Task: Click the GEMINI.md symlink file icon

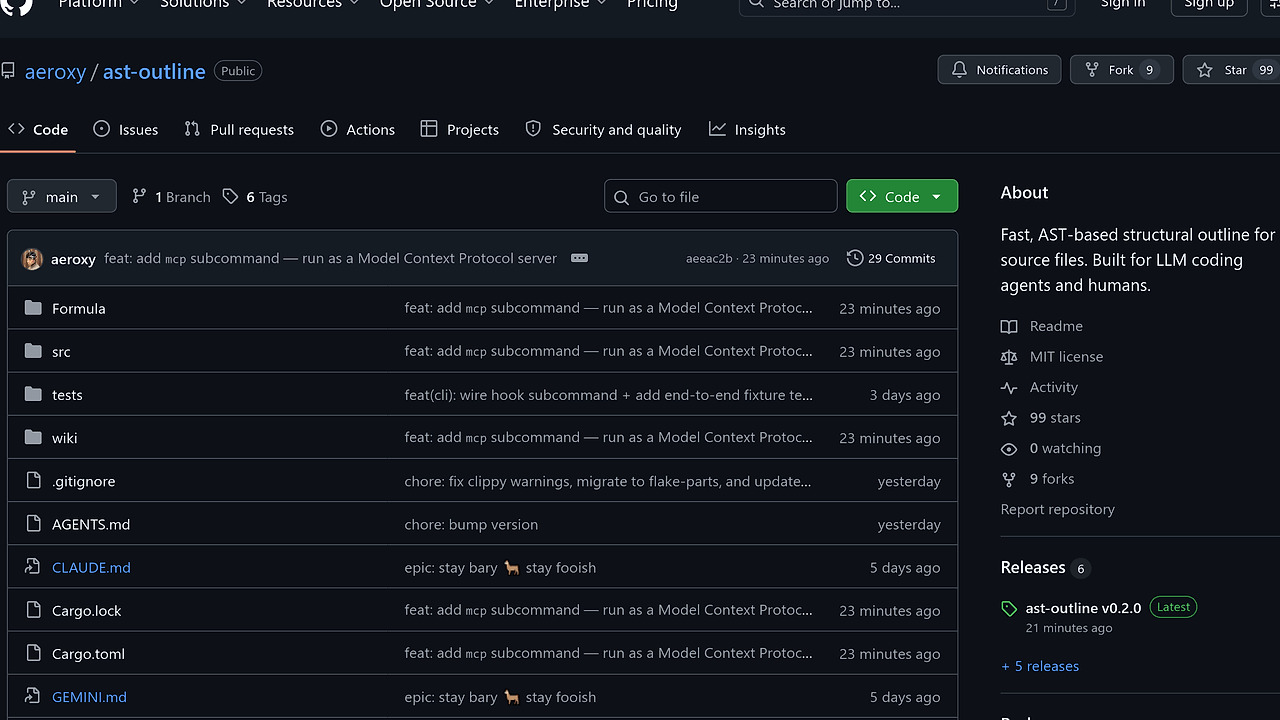Action: pos(33,695)
